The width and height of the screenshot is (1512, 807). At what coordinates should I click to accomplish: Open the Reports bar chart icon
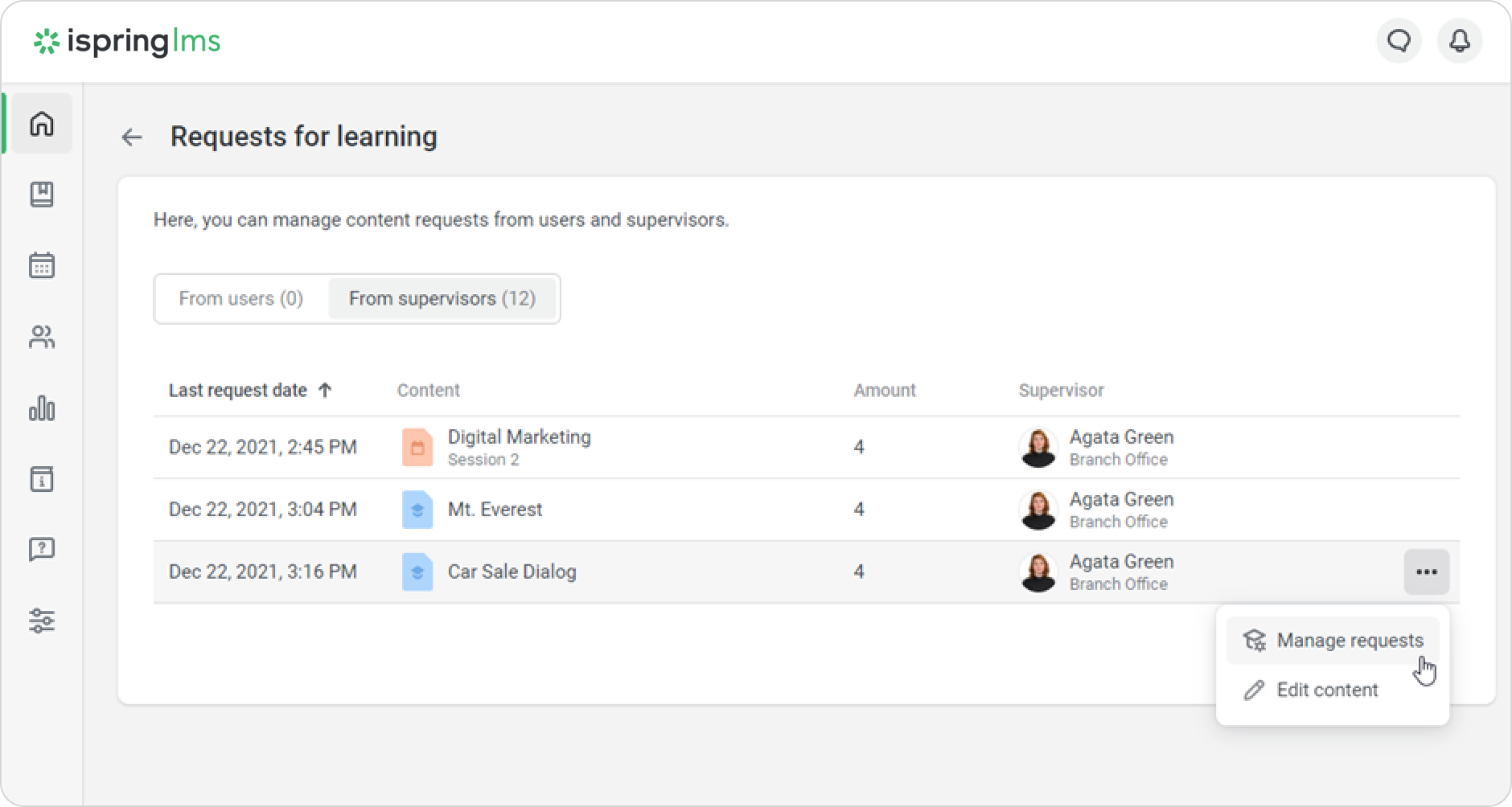tap(42, 408)
